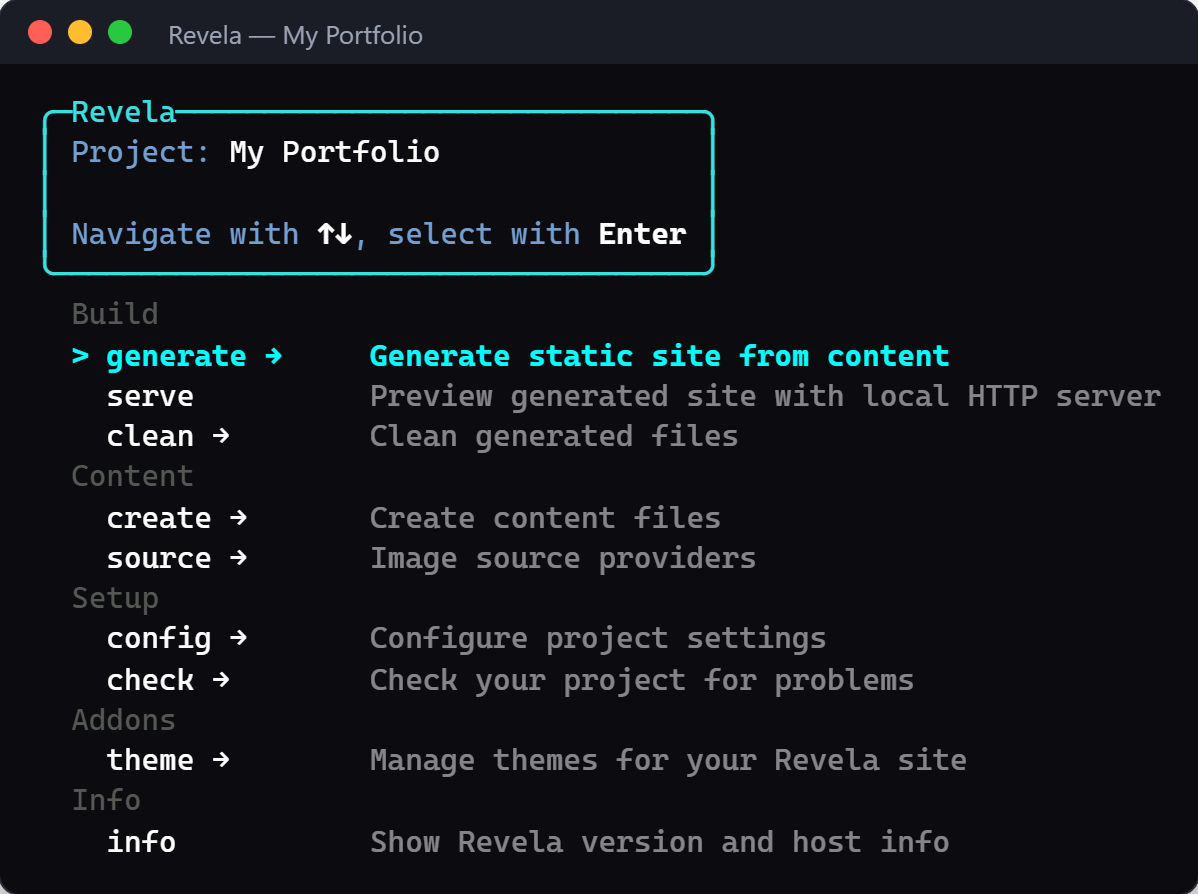Select the create menu entry
Viewport: 1198px width, 894px height.
click(159, 518)
